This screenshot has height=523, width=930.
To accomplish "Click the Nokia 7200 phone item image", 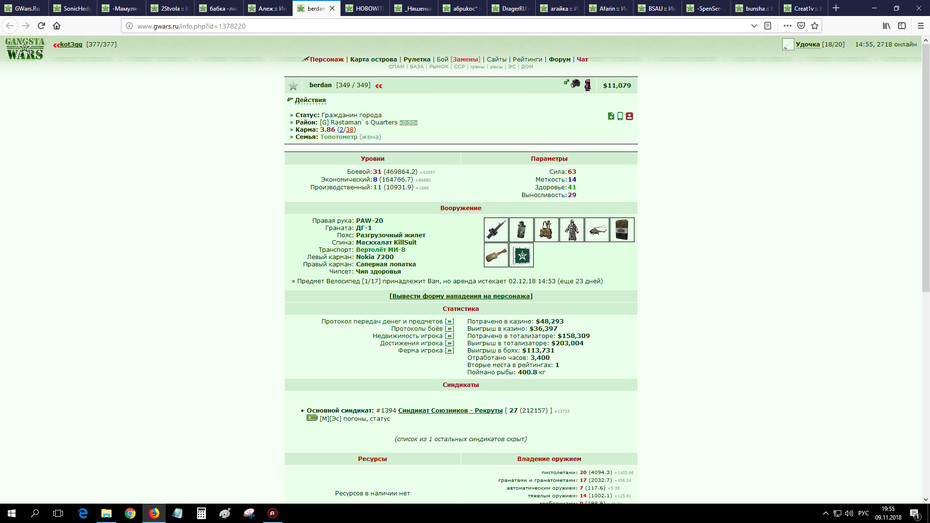I will click(x=622, y=230).
